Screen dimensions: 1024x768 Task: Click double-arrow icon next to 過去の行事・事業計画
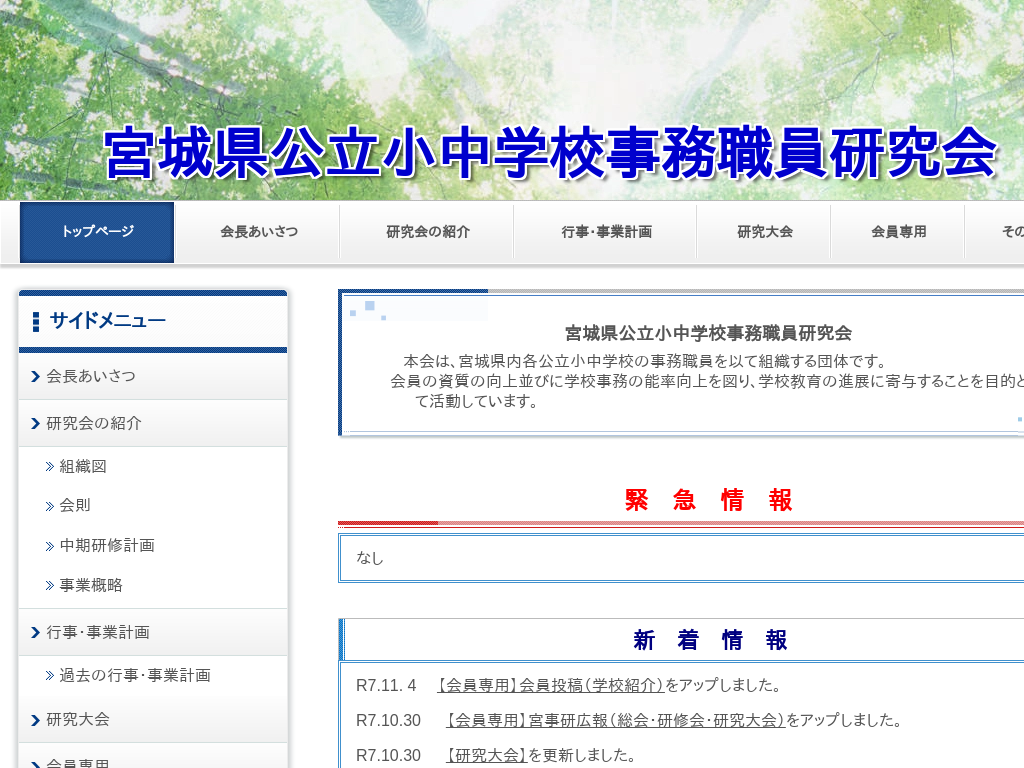(x=50, y=676)
